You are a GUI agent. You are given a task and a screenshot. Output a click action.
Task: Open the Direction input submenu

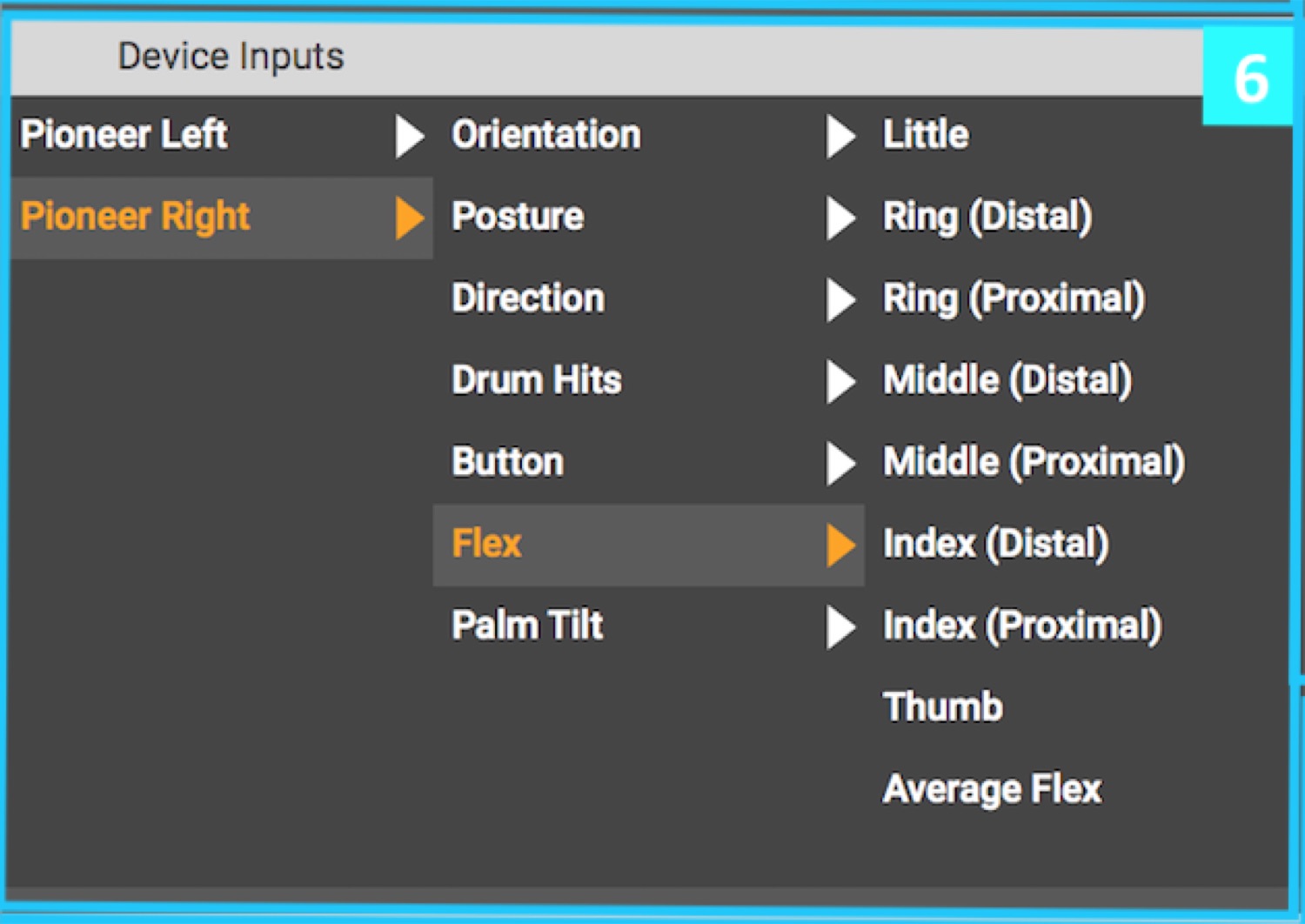(528, 298)
